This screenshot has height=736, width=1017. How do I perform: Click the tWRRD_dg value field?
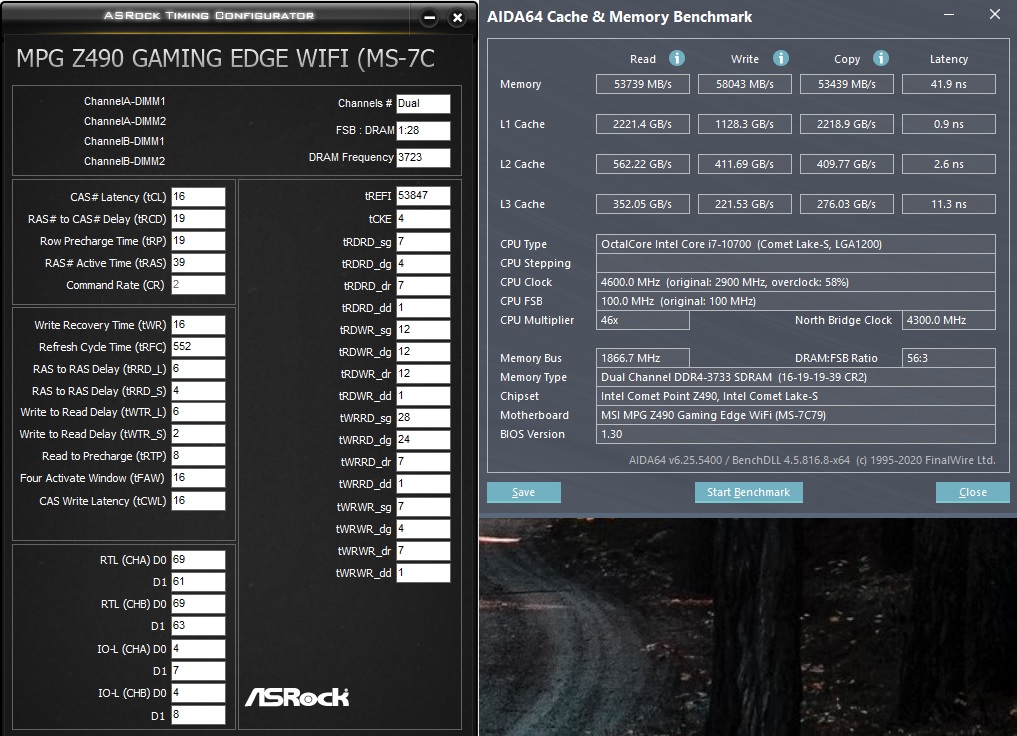tap(423, 440)
